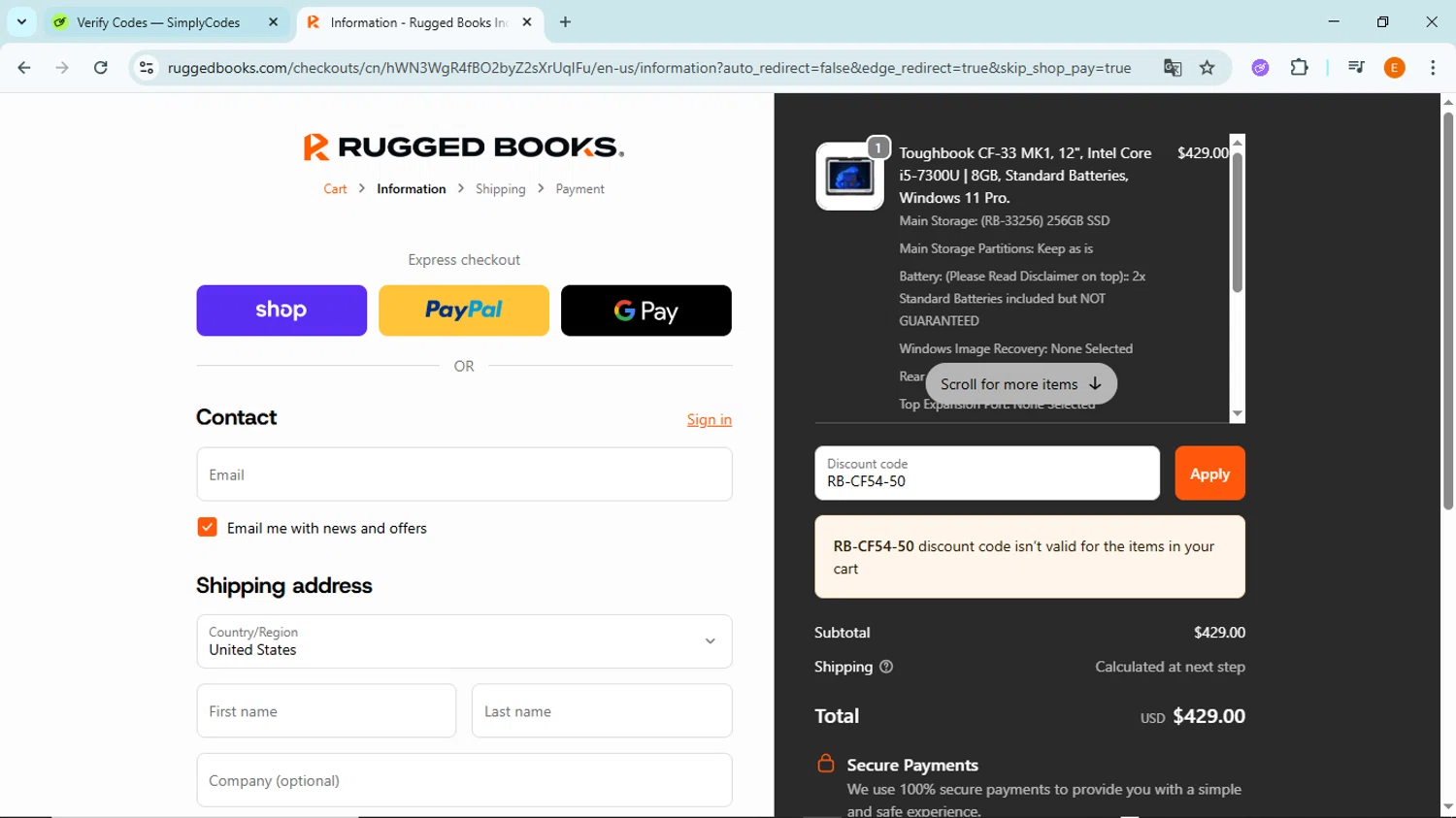This screenshot has height=818, width=1456.
Task: Focus the First name field
Action: [x=326, y=711]
